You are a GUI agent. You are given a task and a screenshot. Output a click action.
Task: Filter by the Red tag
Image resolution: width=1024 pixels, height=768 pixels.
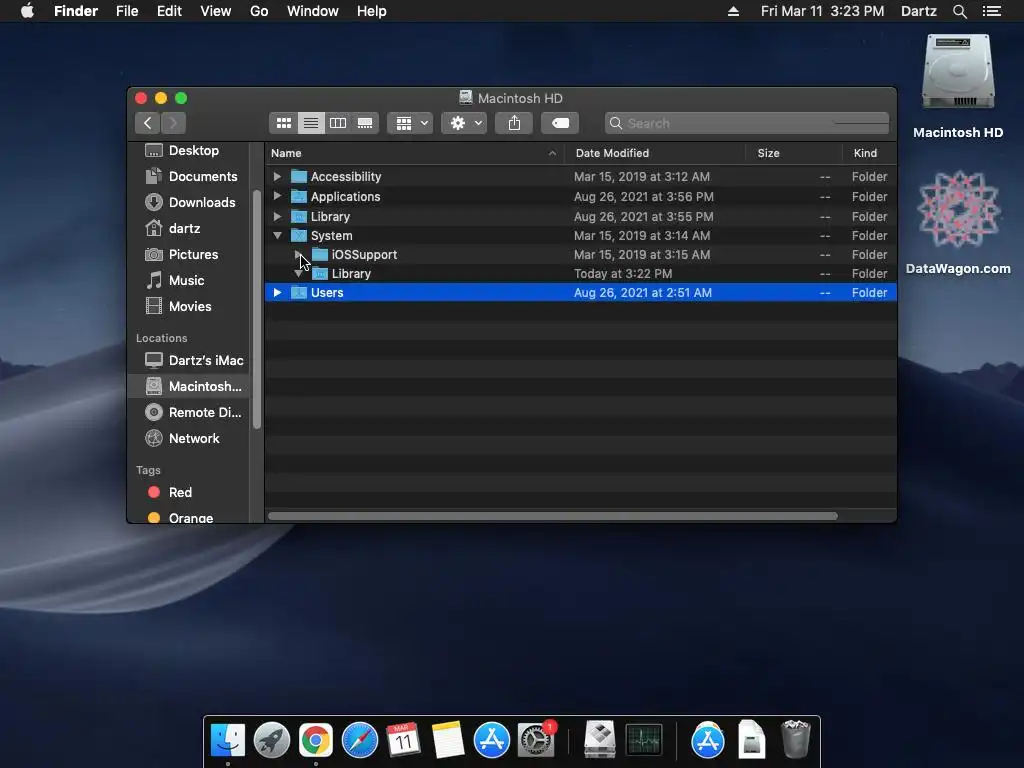(189, 492)
